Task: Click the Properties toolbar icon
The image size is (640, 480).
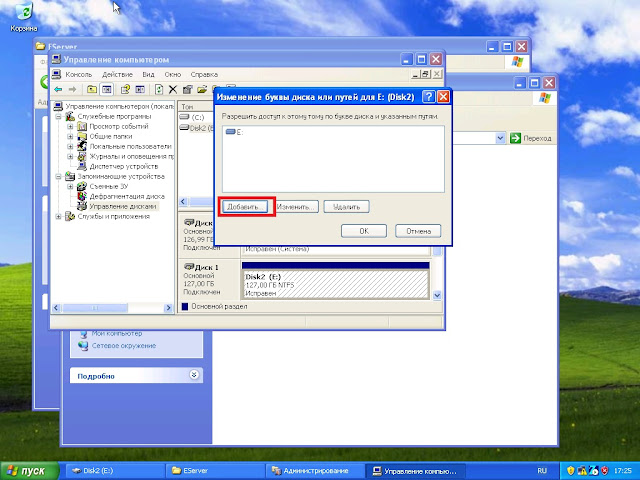Action: 187,89
